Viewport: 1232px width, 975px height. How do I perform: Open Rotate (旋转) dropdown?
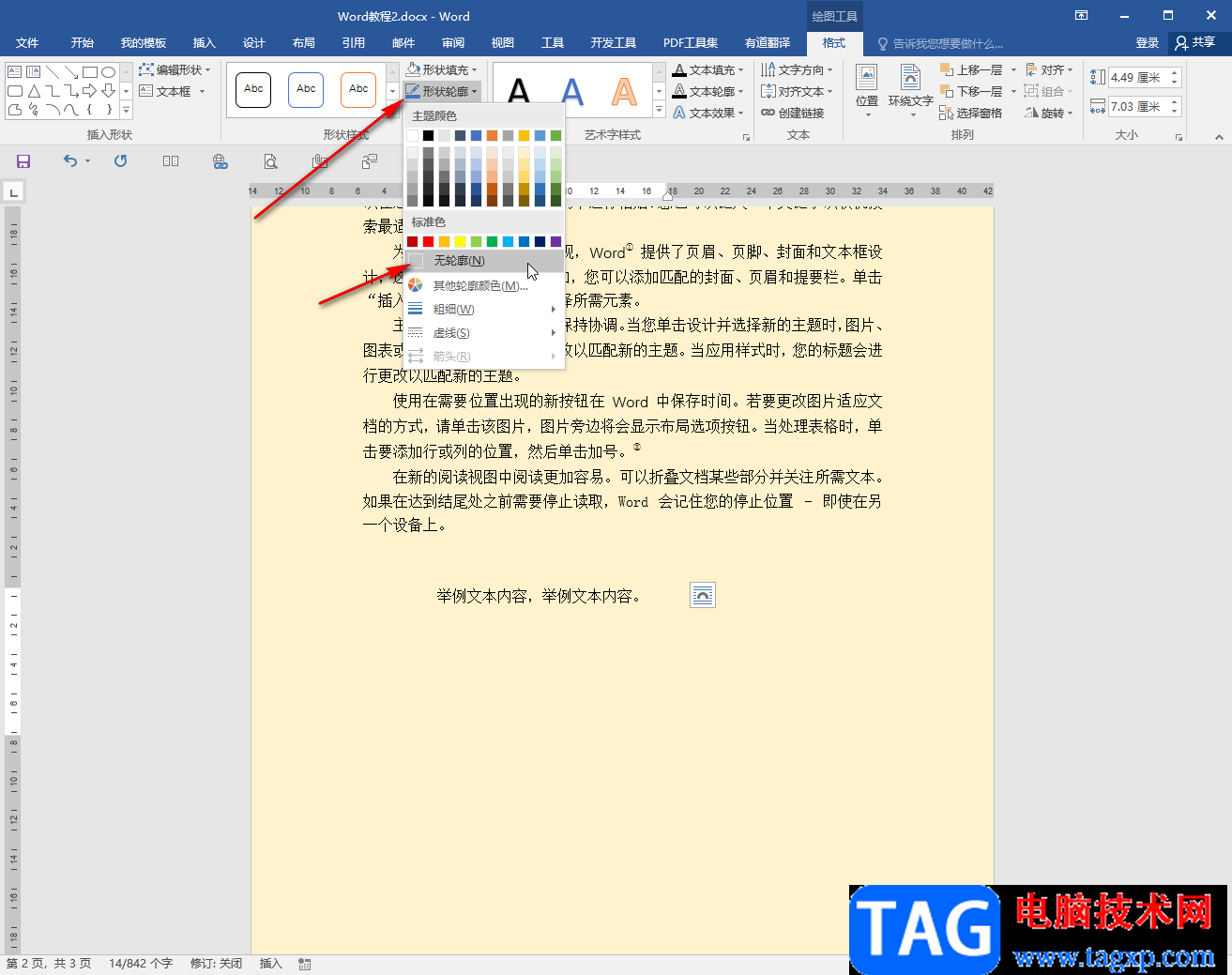click(1049, 113)
